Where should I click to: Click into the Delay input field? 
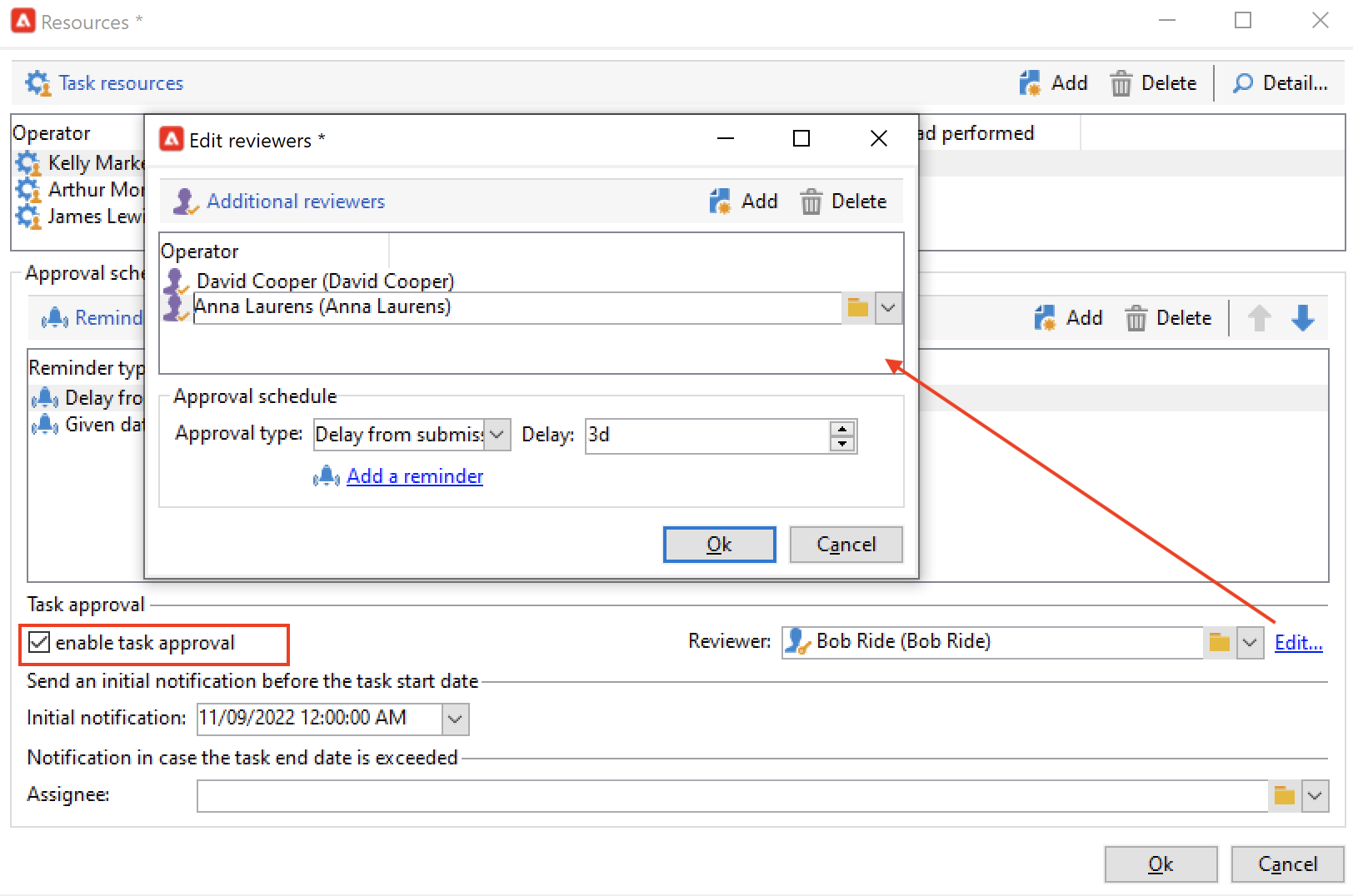pyautogui.click(x=707, y=436)
